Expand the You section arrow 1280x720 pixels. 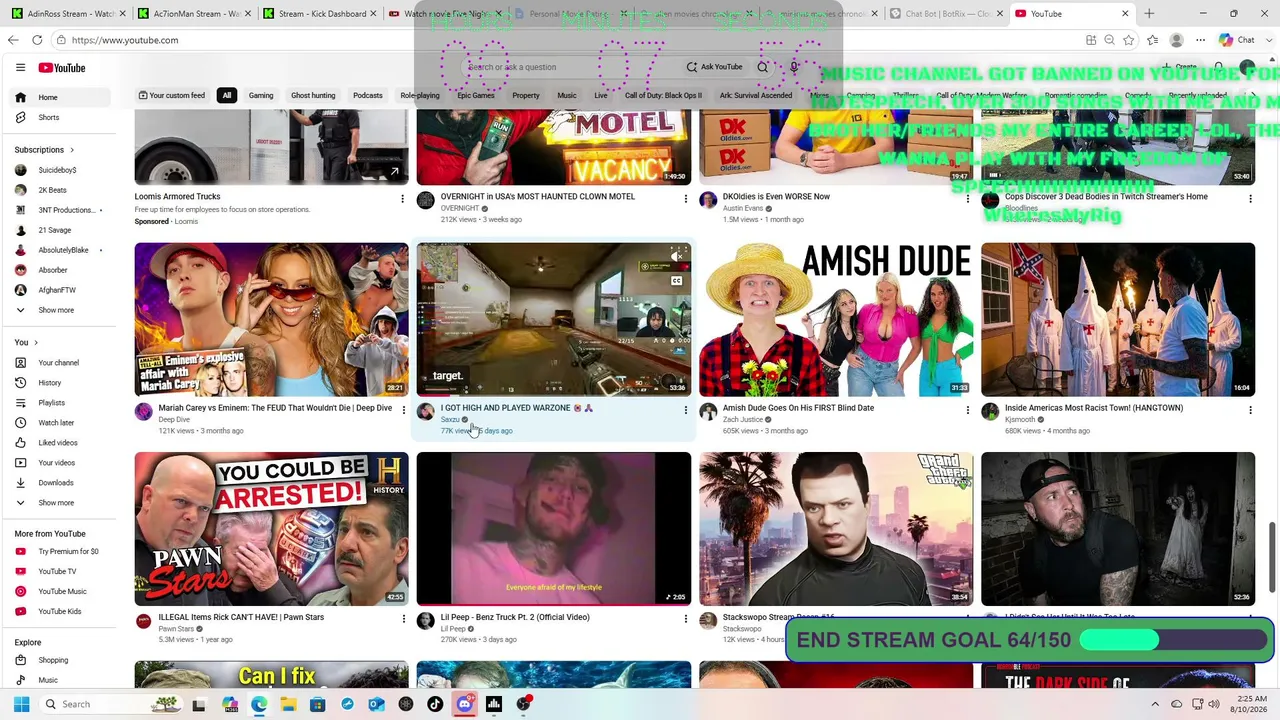[36, 343]
